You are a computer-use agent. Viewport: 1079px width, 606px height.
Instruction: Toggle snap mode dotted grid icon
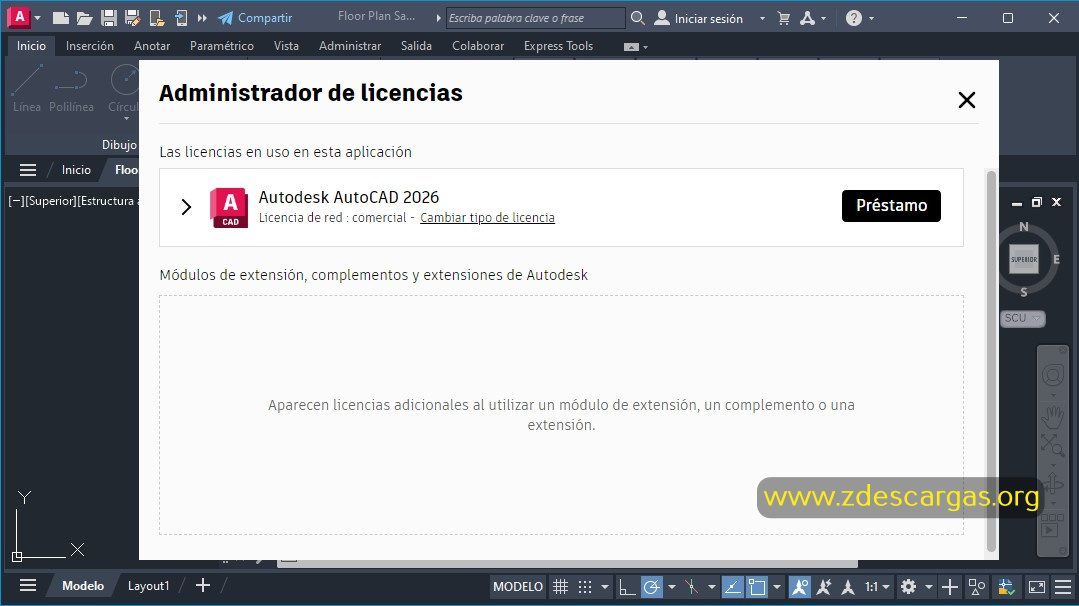click(585, 587)
